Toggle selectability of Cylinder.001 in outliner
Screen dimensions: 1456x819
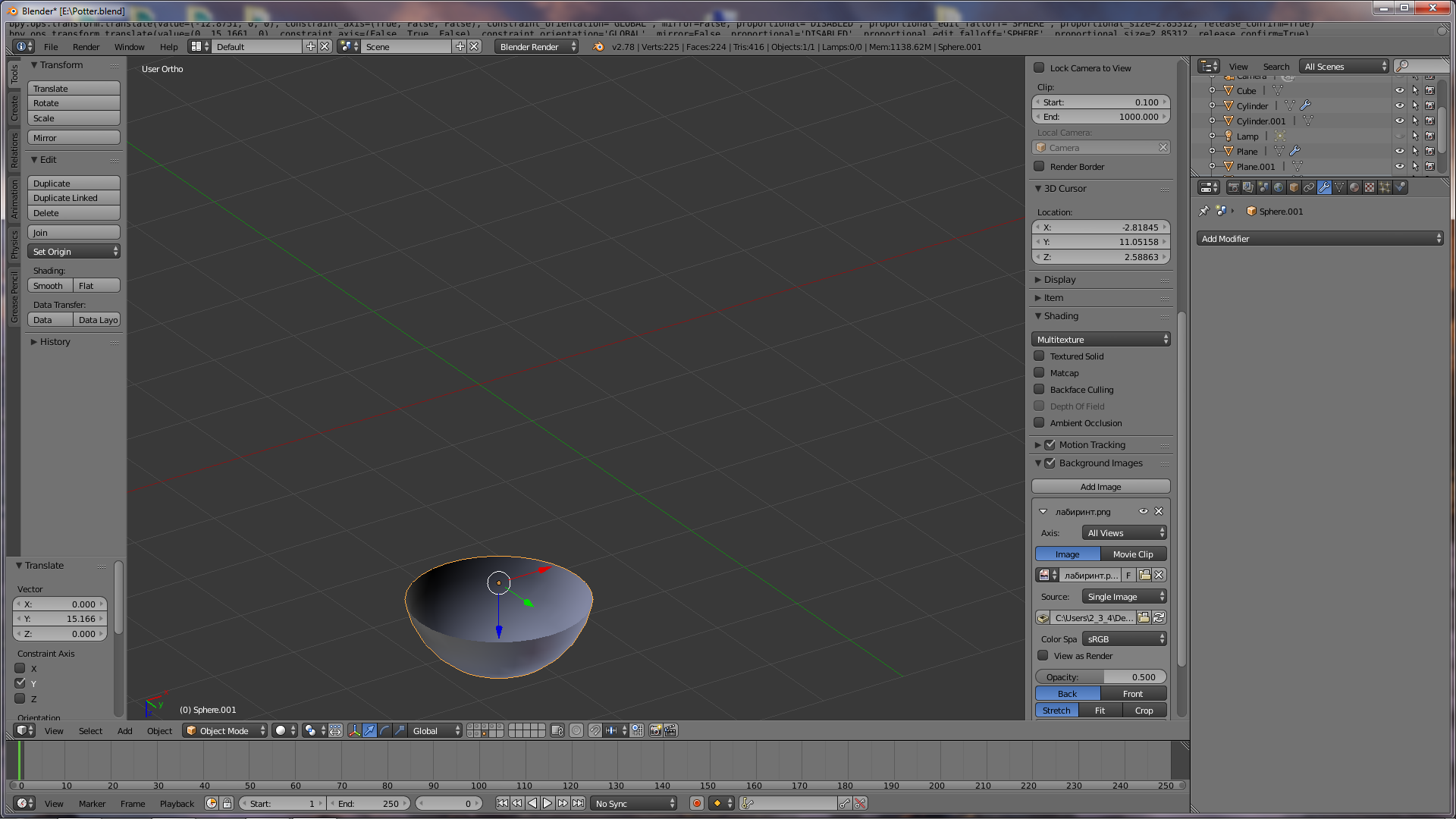pyautogui.click(x=1415, y=121)
